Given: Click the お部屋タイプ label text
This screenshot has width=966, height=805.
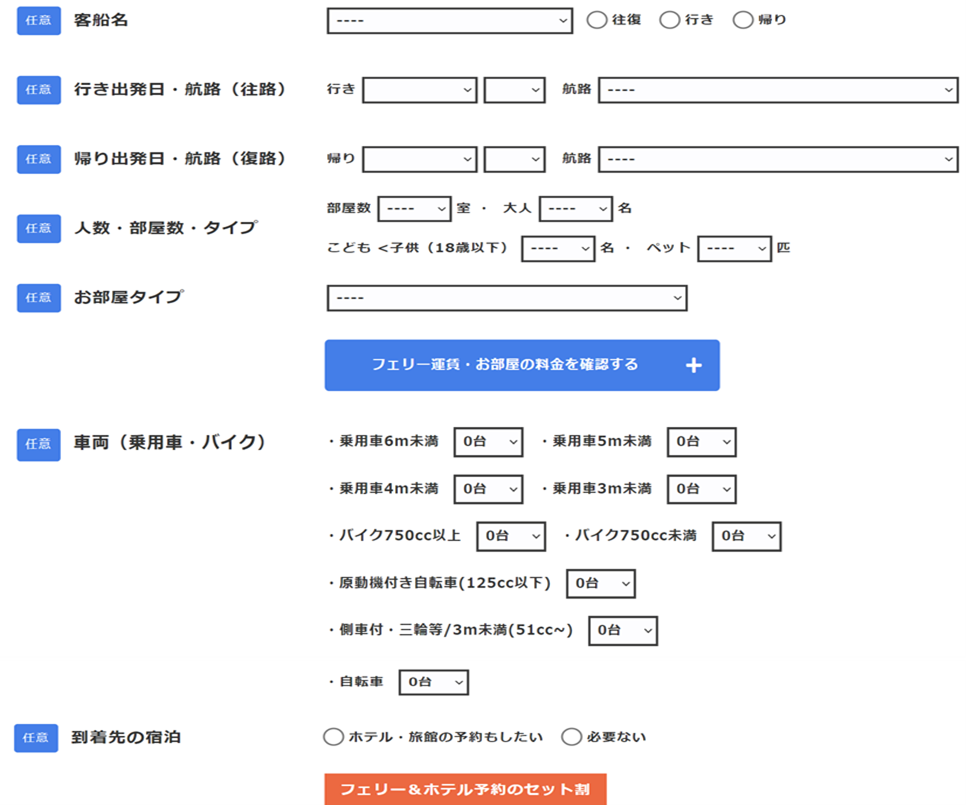Looking at the screenshot, I should point(129,297).
